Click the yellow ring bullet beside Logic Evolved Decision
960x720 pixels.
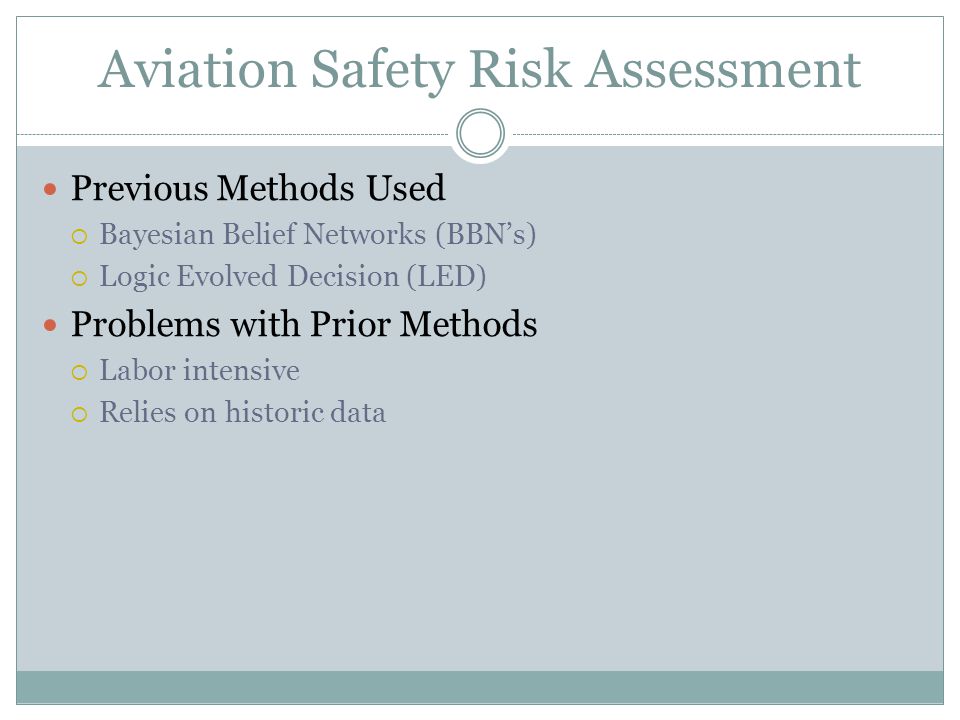point(80,279)
